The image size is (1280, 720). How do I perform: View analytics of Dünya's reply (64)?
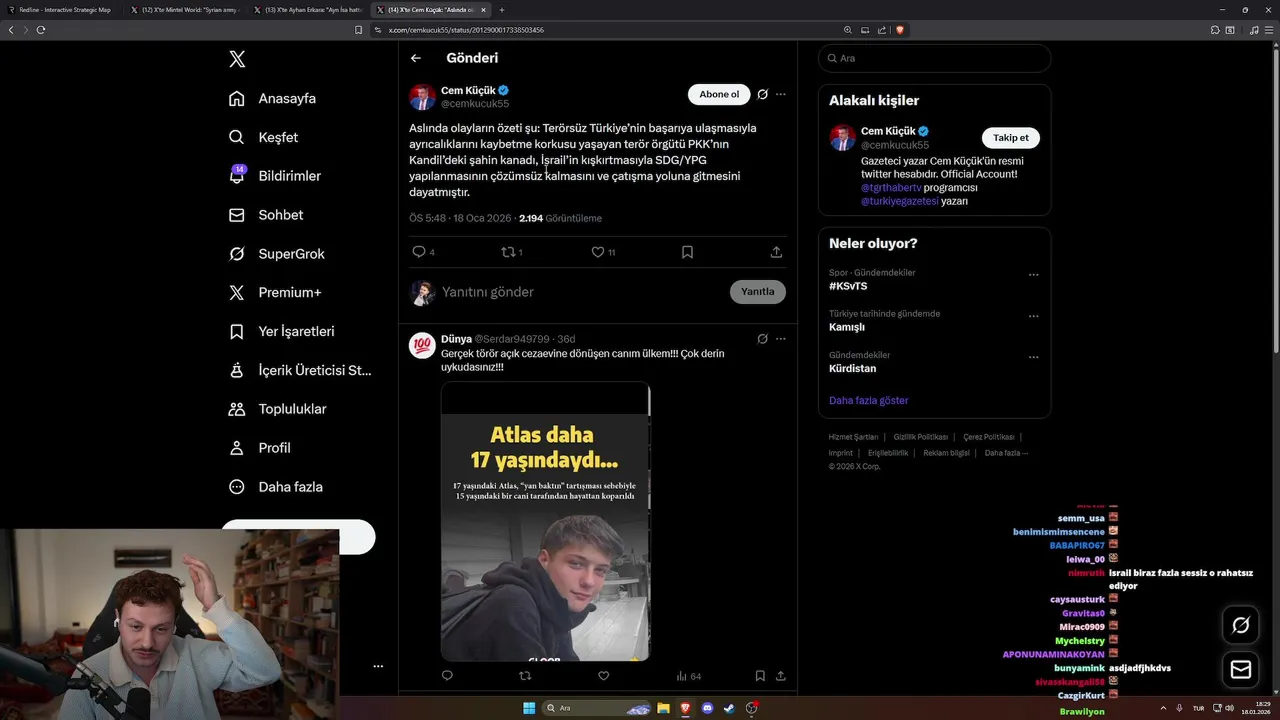tap(688, 676)
